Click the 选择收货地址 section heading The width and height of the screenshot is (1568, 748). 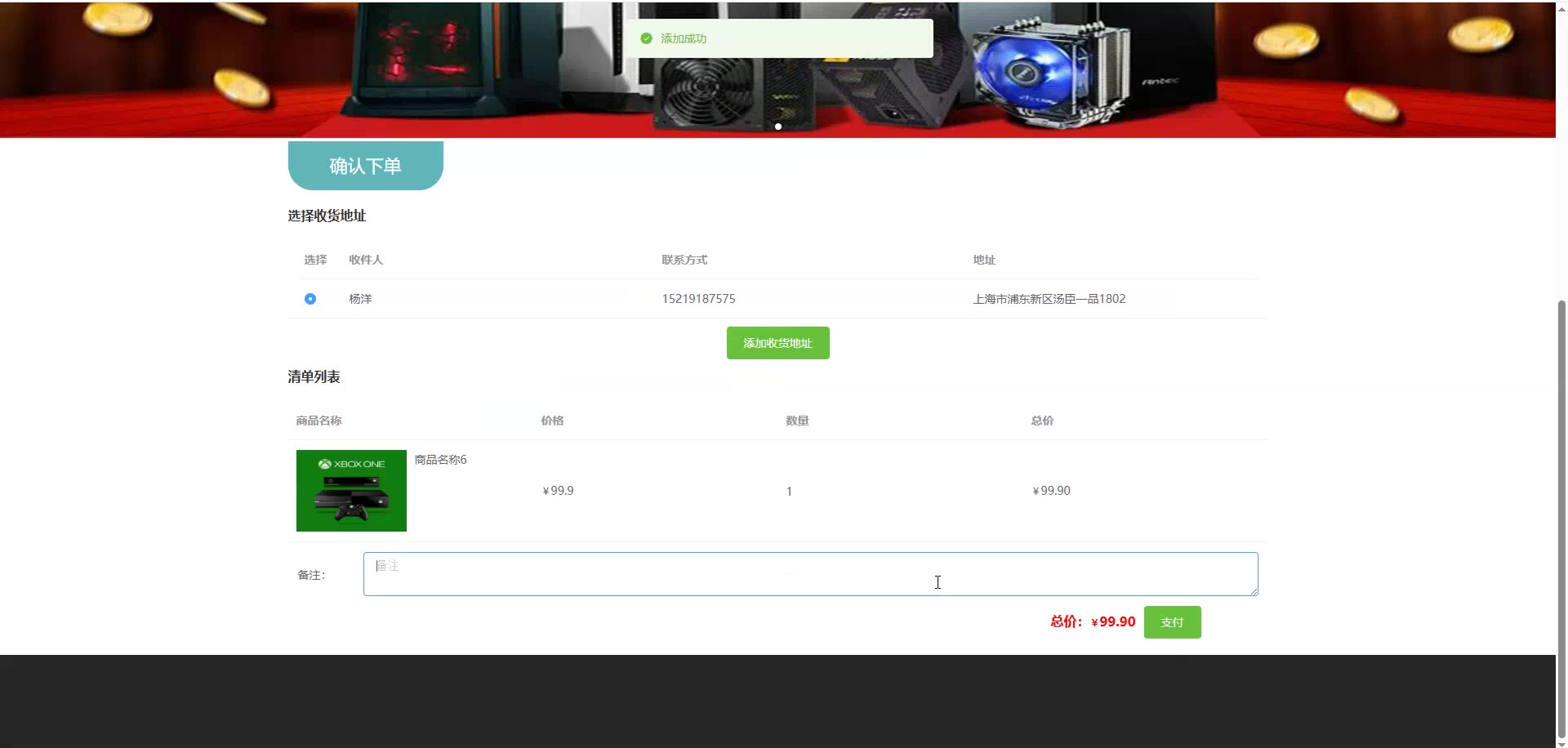327,216
